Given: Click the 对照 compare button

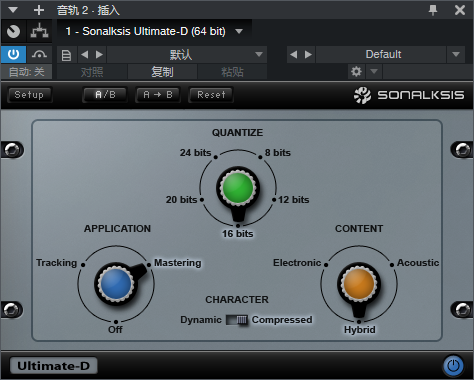Looking at the screenshot, I should pos(92,72).
